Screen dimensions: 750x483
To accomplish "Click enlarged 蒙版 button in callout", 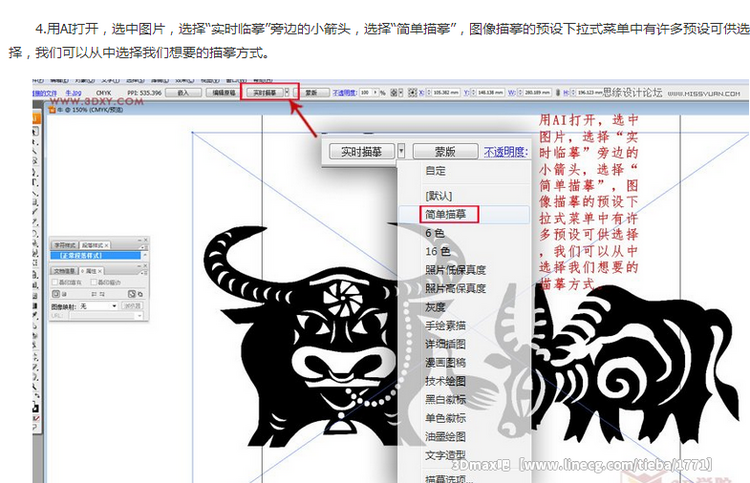I will tap(445, 152).
